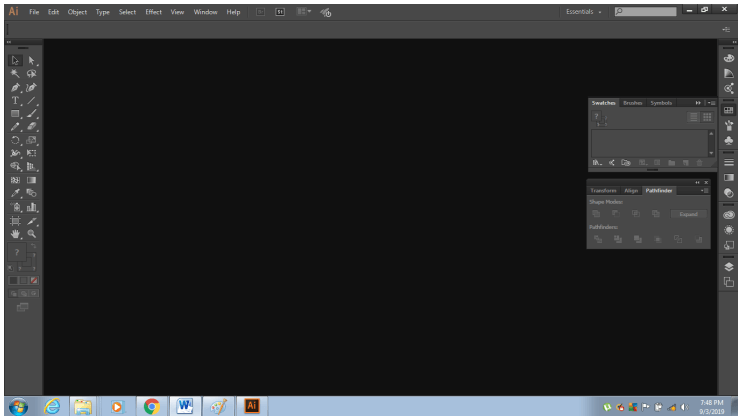
Task: Select the Eyedropper tool
Action: [15, 193]
